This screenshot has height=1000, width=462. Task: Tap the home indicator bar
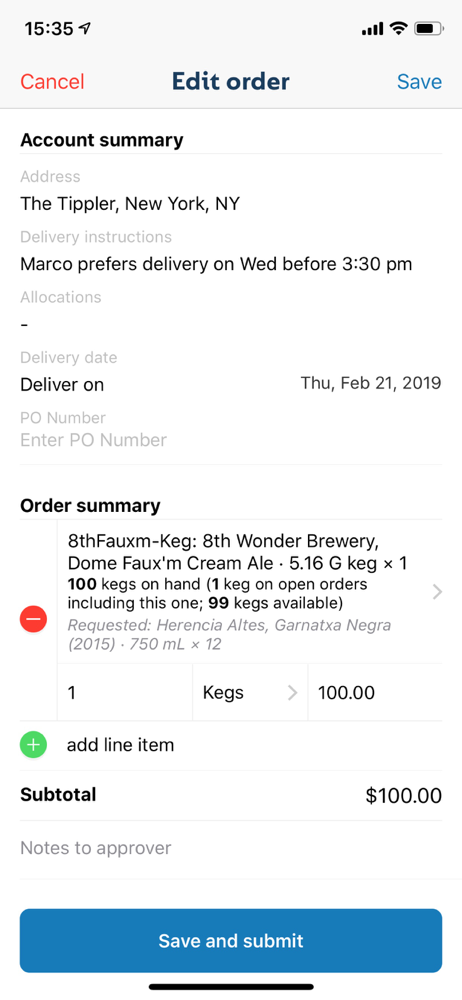pos(231,987)
